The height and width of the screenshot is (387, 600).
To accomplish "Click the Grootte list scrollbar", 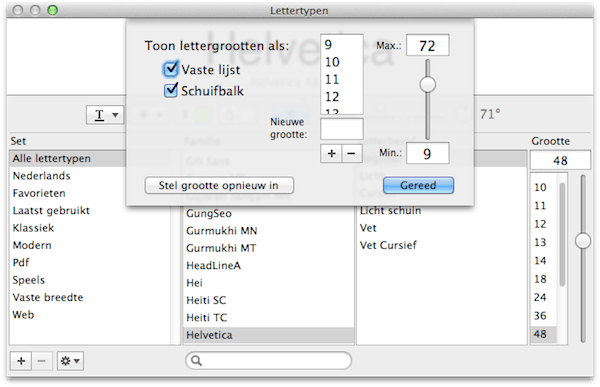I will click(x=562, y=234).
